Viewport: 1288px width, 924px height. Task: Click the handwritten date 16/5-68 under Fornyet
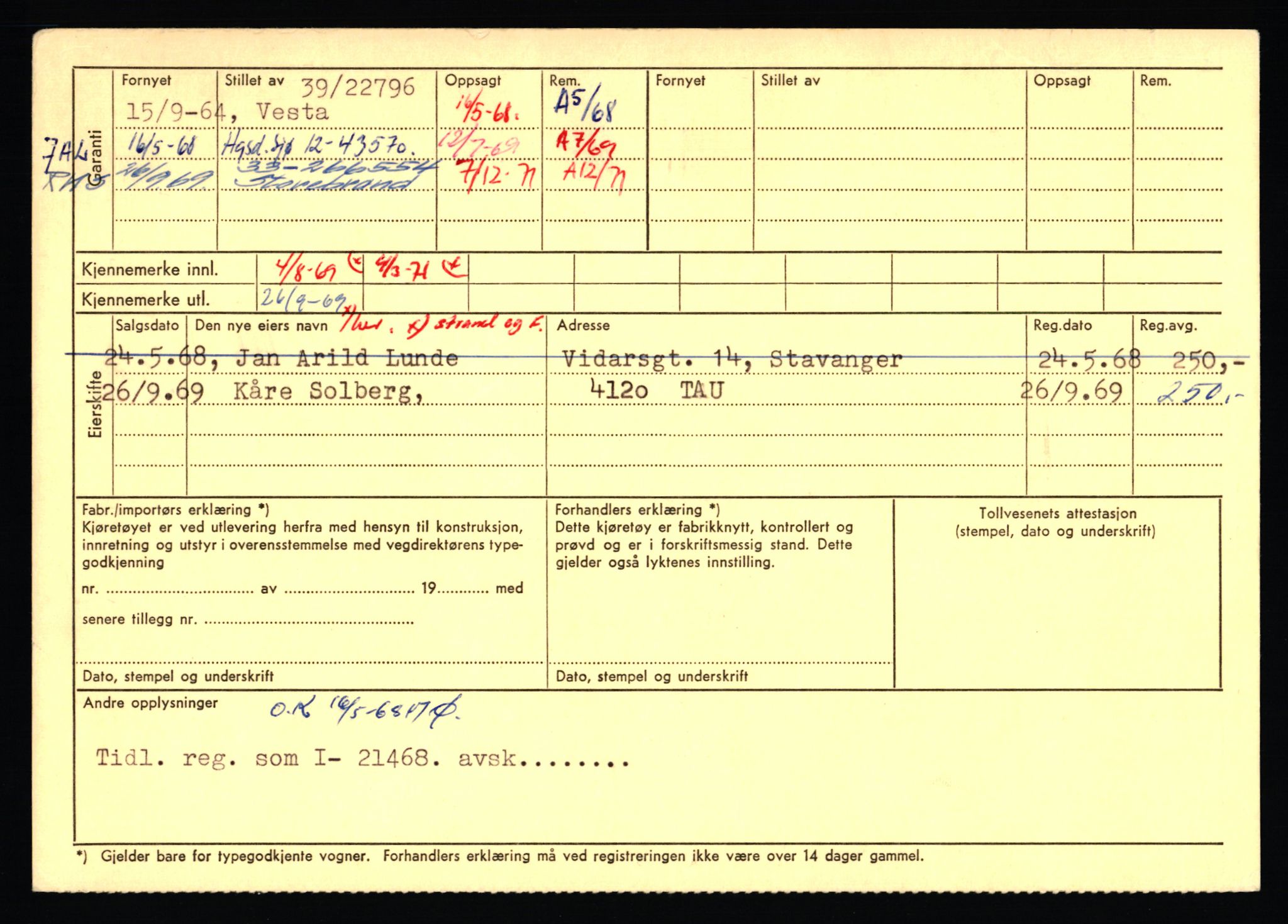pyautogui.click(x=162, y=147)
